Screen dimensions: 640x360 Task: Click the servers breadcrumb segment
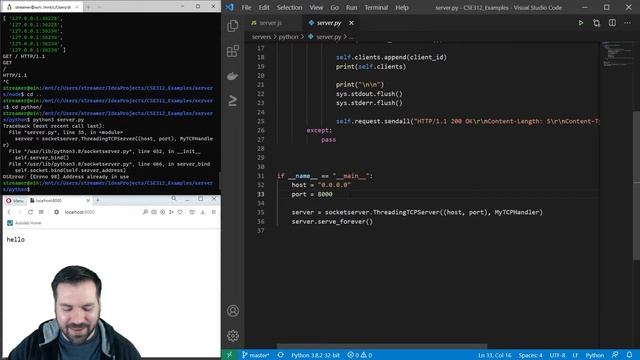tap(261, 37)
